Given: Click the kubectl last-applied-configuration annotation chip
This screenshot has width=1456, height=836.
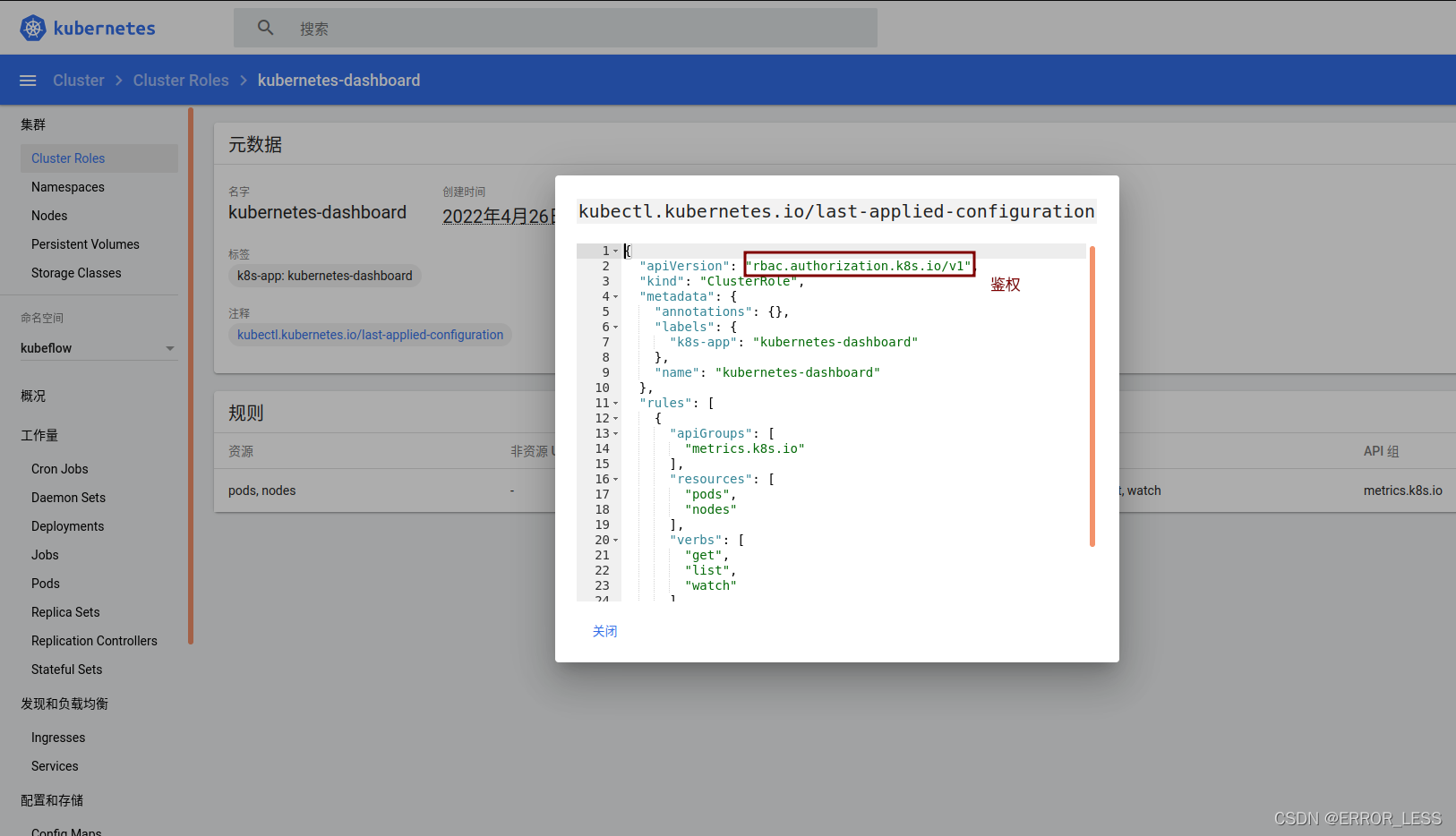Looking at the screenshot, I should coord(370,335).
